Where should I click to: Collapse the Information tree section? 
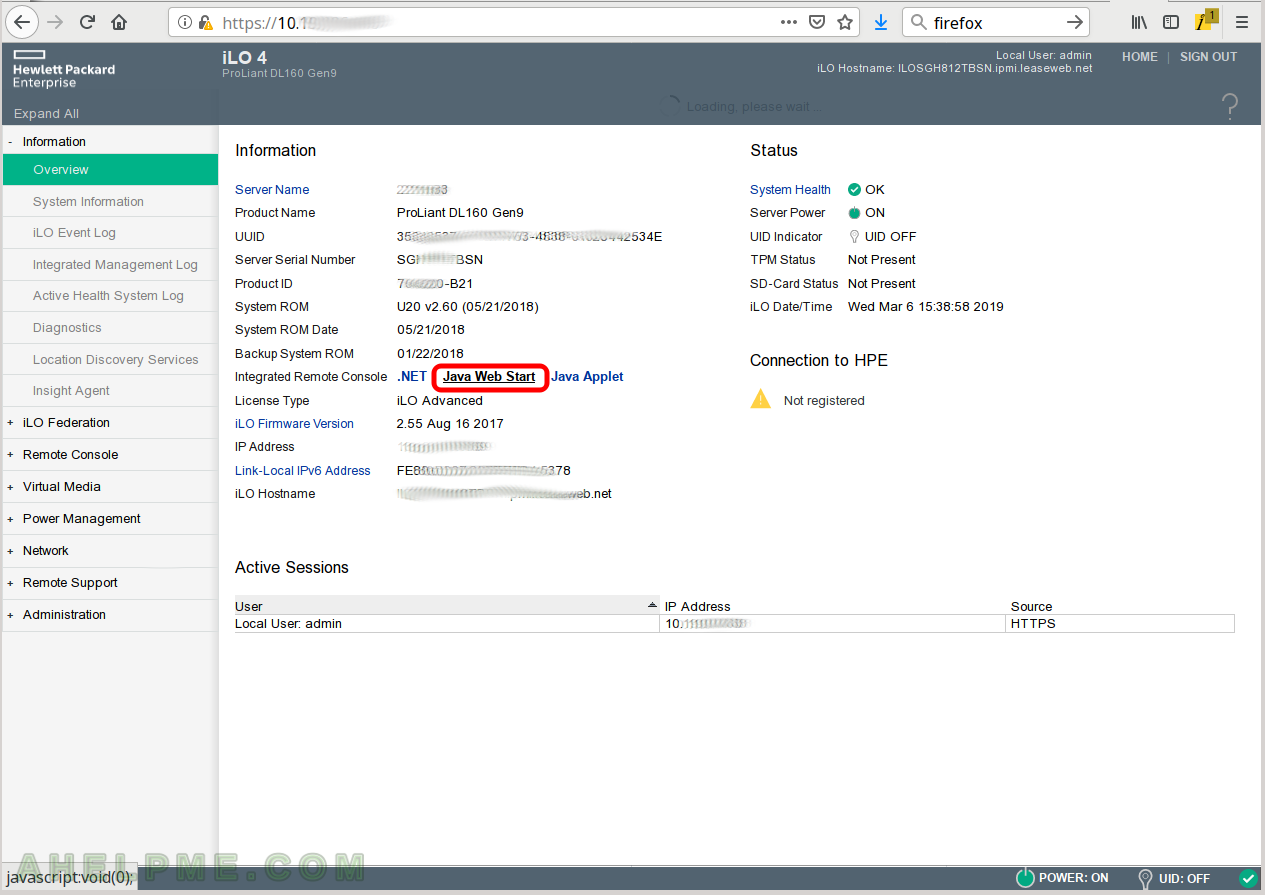[x=10, y=142]
